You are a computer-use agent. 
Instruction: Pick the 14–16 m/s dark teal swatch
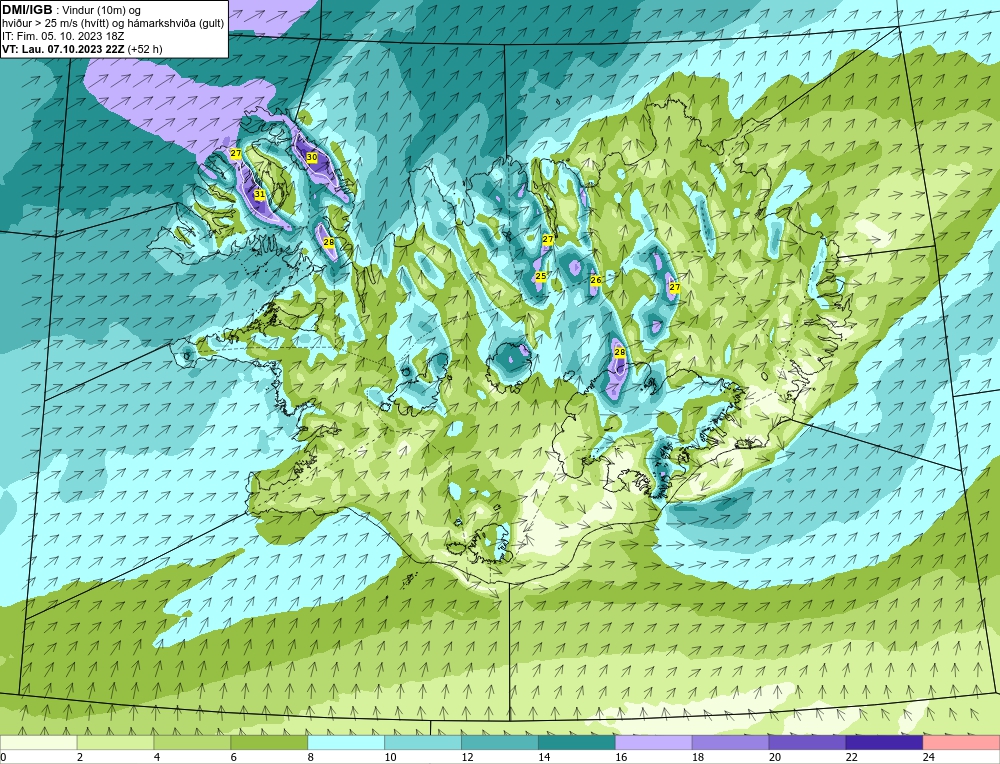click(x=577, y=742)
